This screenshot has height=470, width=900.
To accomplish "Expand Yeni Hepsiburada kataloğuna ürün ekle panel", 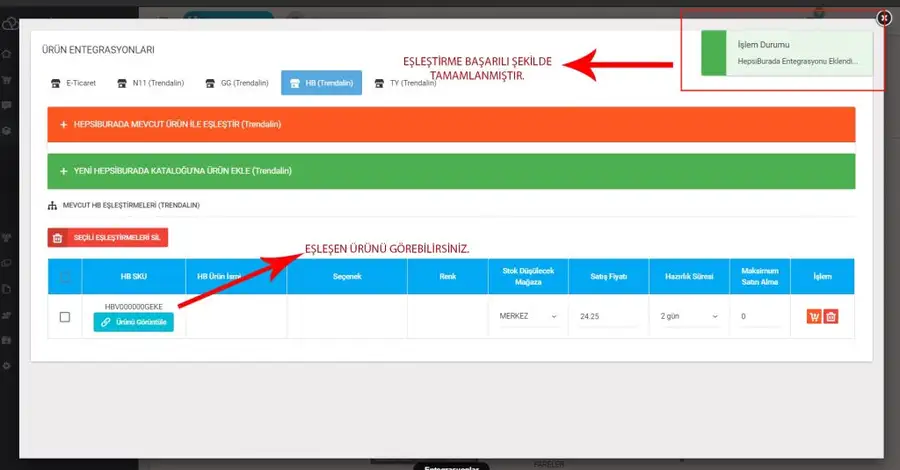I will (x=451, y=171).
